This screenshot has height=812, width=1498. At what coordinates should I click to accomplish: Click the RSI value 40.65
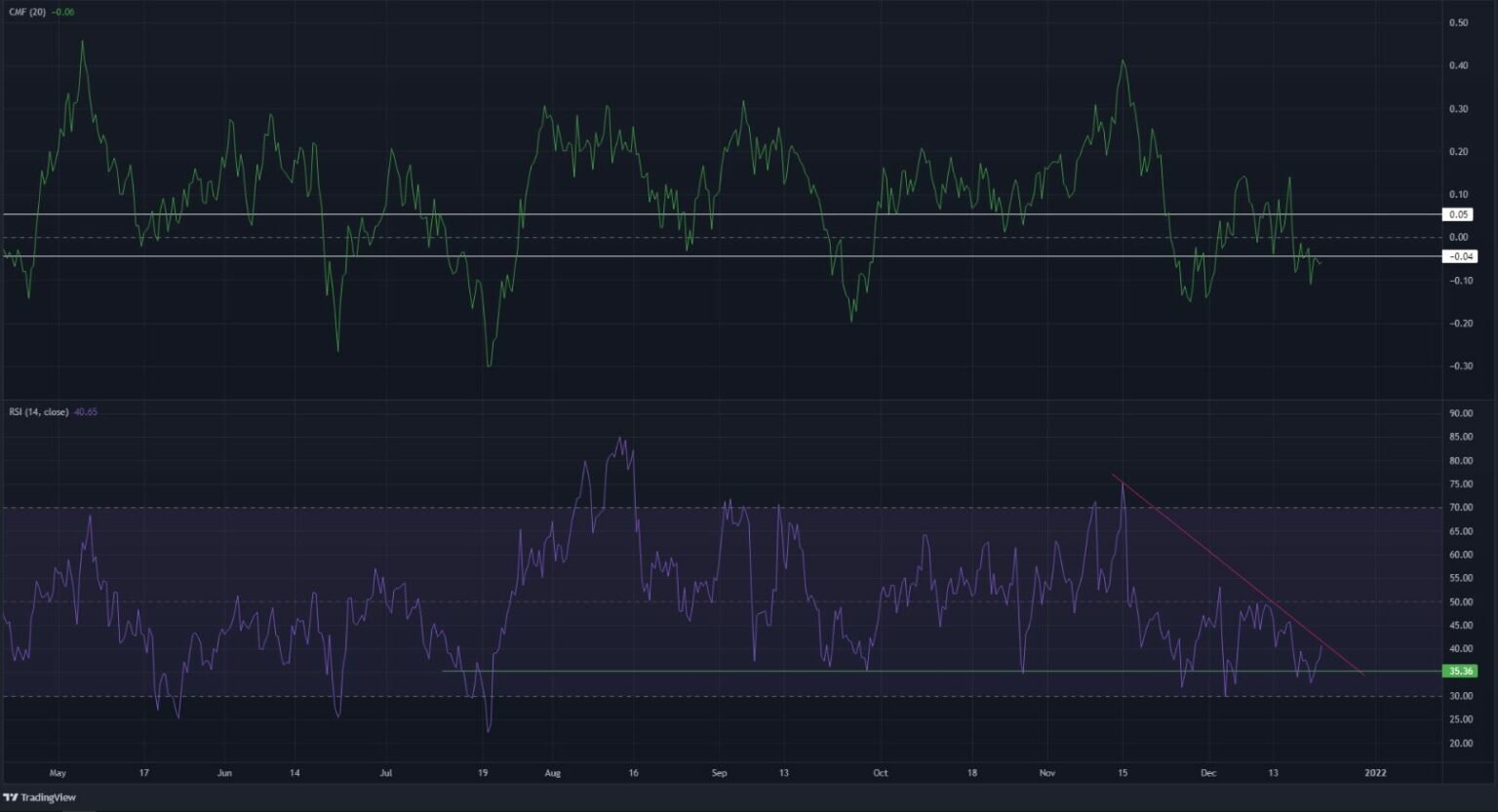point(86,410)
